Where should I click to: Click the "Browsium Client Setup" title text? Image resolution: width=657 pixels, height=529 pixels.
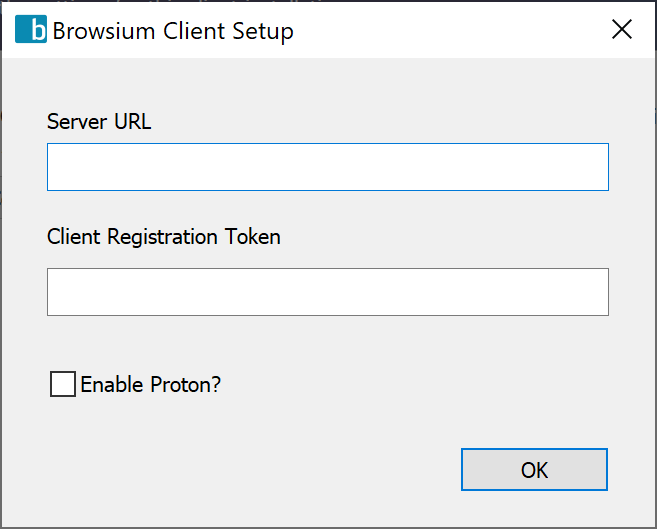pos(173,31)
